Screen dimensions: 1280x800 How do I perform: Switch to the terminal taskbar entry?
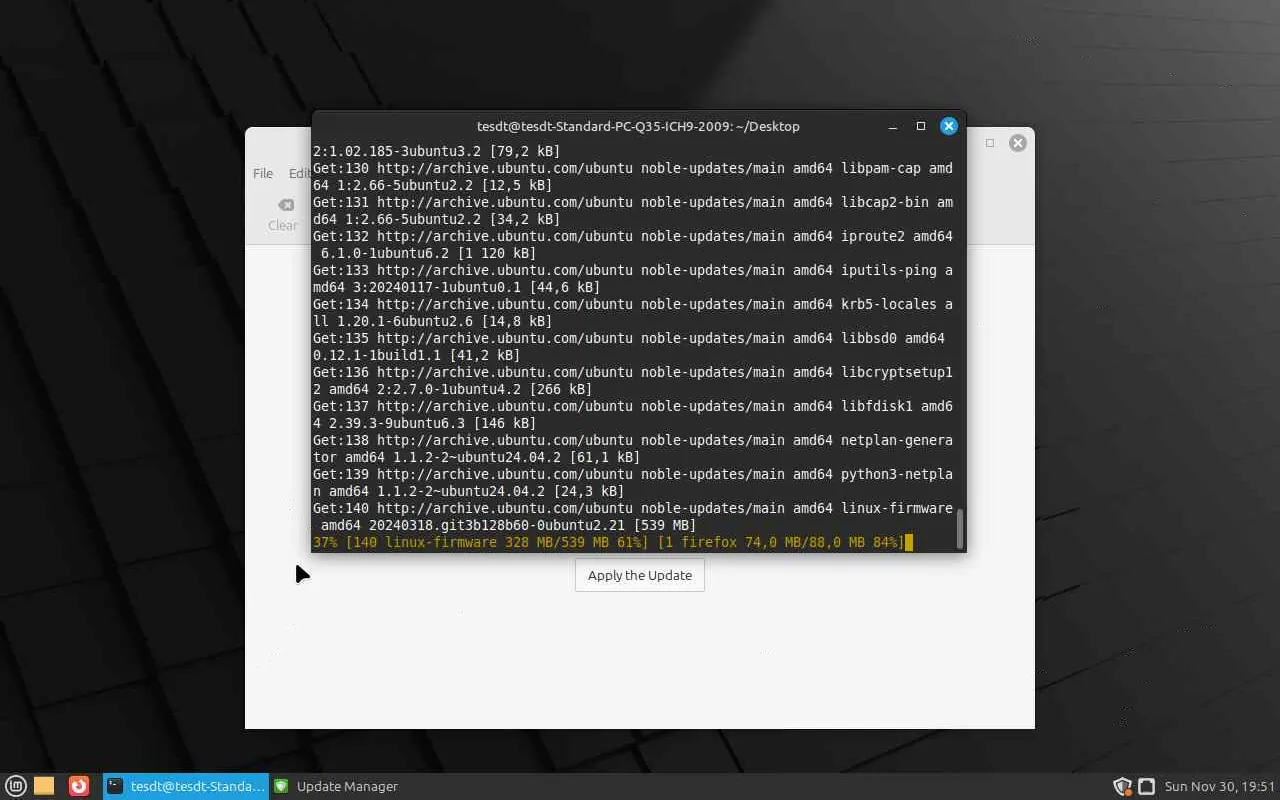[186, 786]
